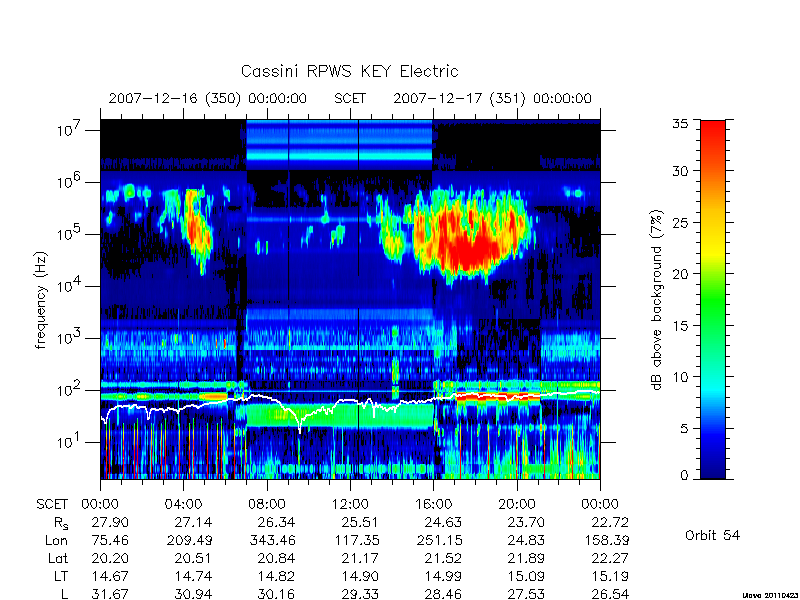Click the L value '30.16'
Screen dimensions: 800x600
click(x=276, y=594)
